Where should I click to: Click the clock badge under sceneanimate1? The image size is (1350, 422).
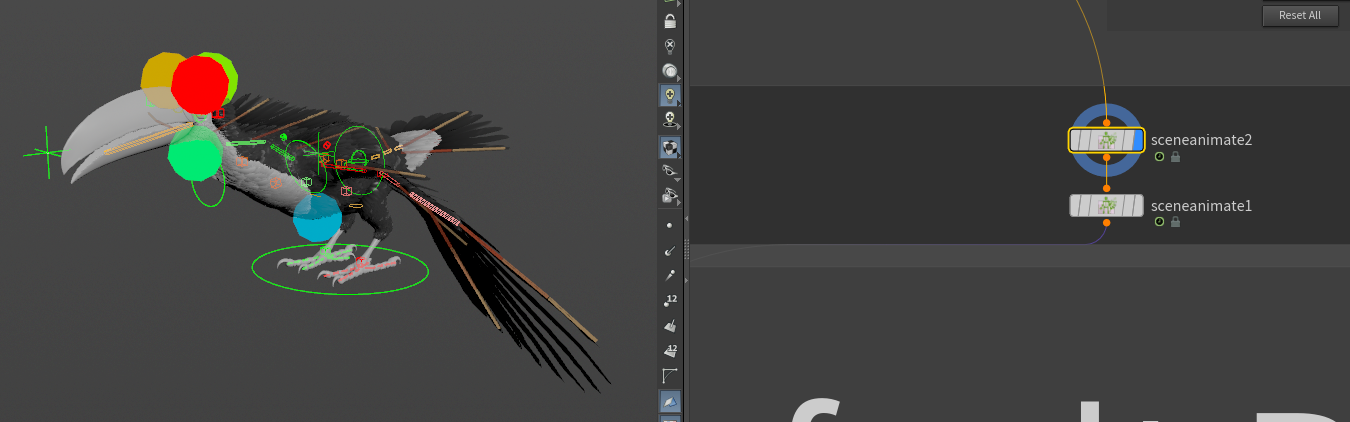click(1159, 222)
